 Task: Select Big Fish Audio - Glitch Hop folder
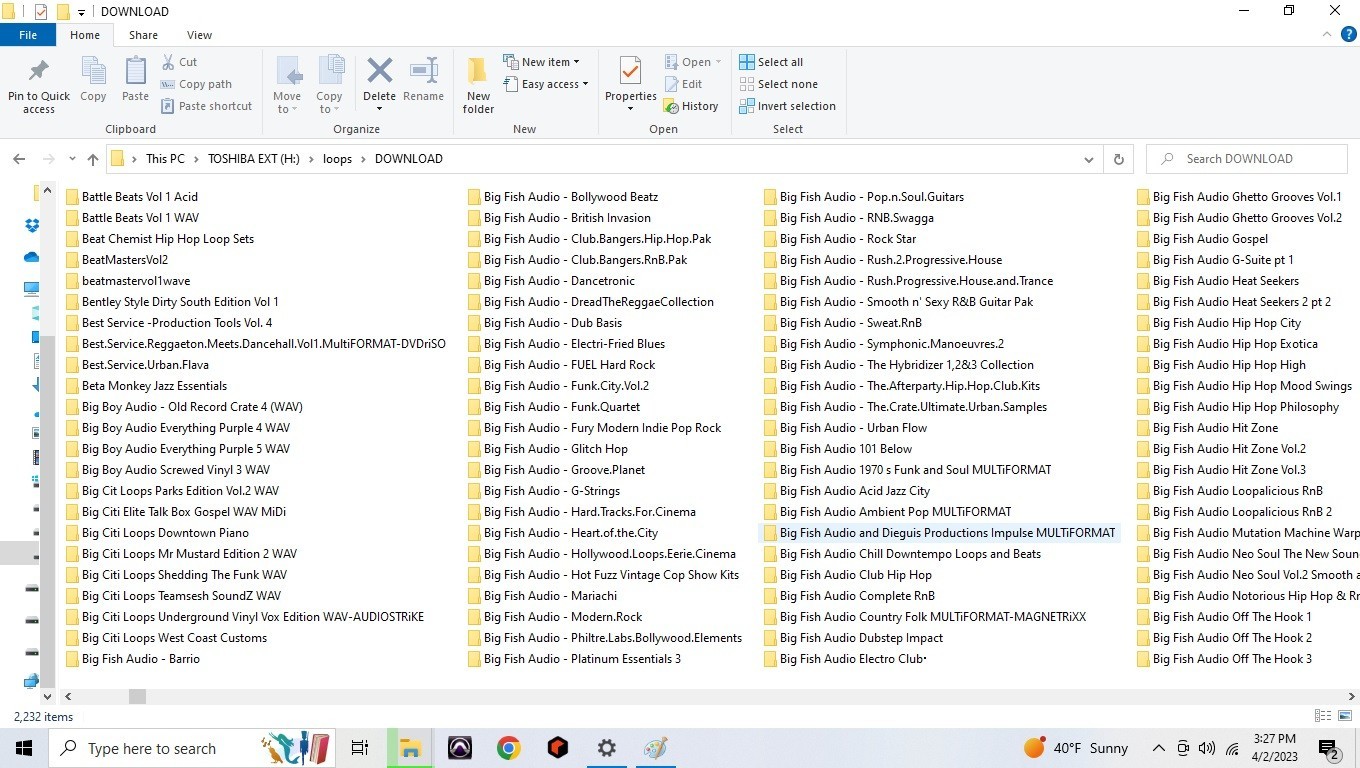(555, 449)
